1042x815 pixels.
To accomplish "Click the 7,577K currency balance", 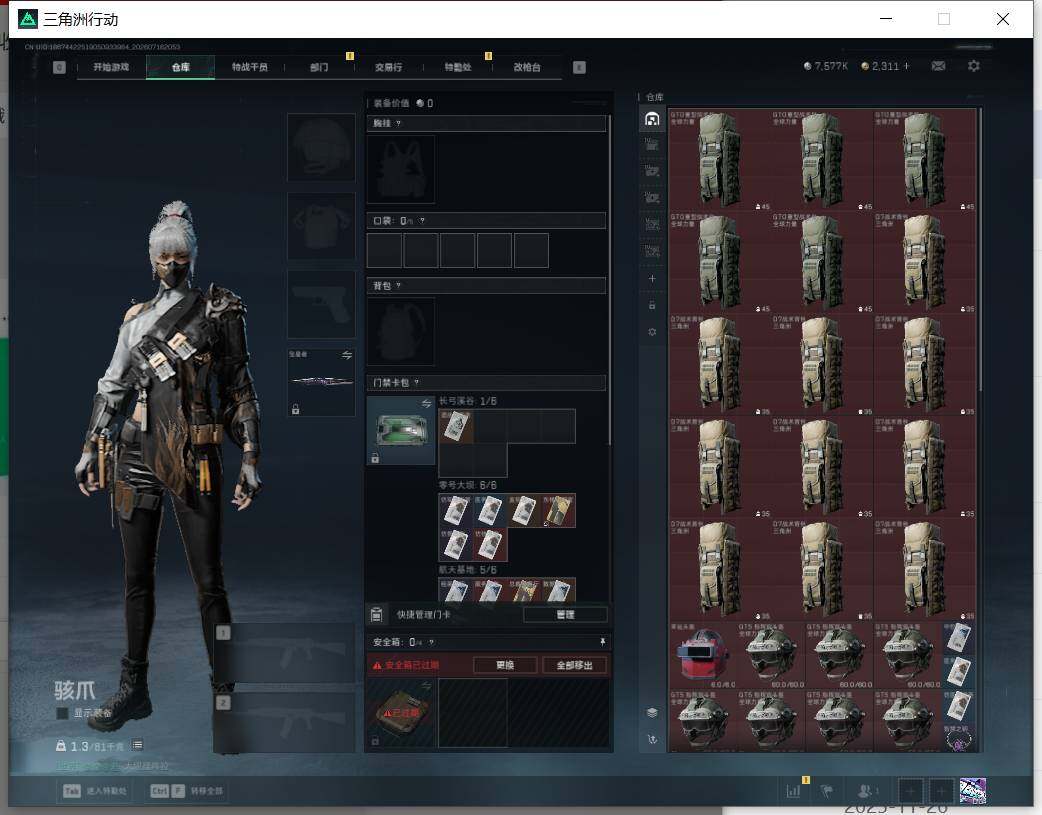I will coord(826,66).
